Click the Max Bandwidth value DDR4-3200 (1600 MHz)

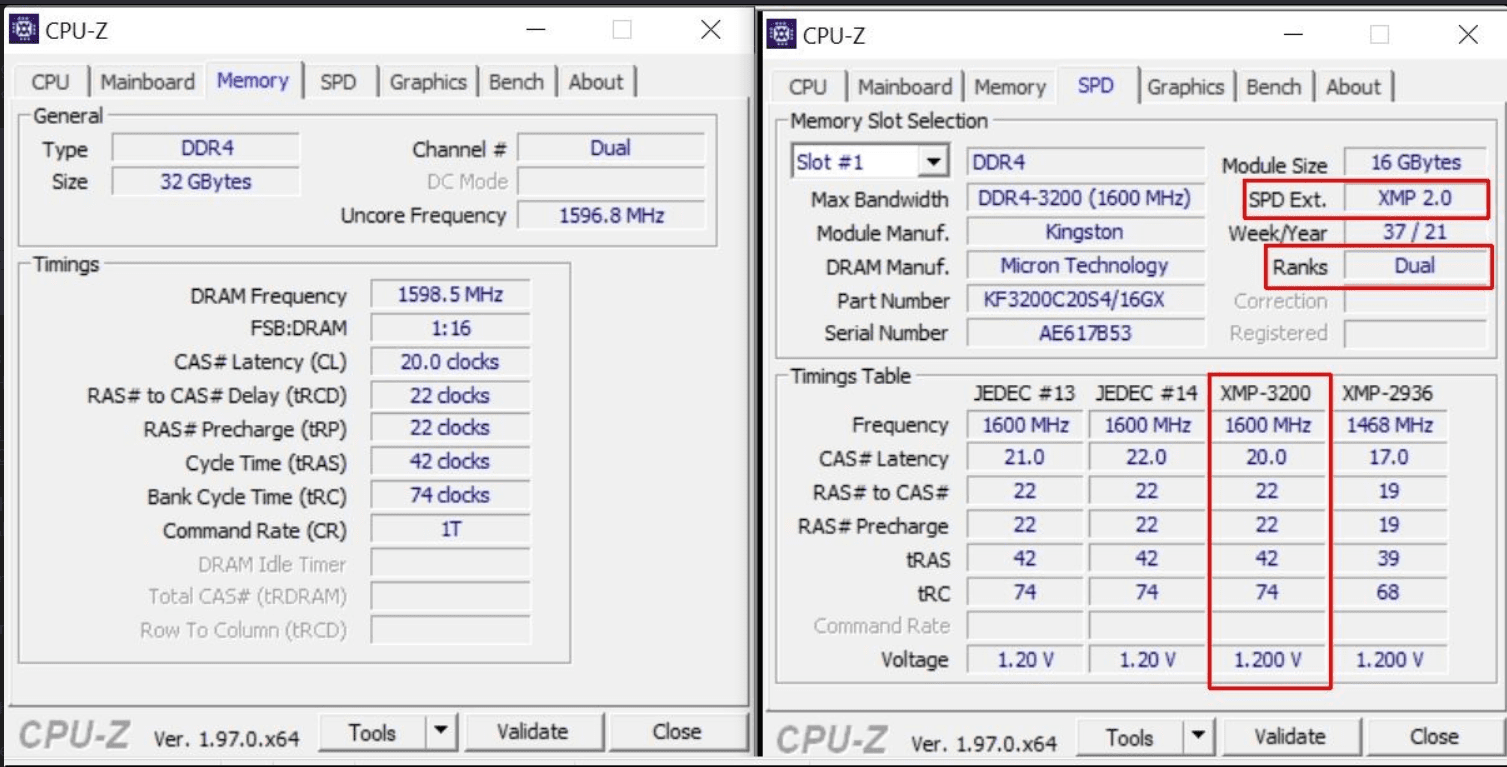pos(1086,199)
